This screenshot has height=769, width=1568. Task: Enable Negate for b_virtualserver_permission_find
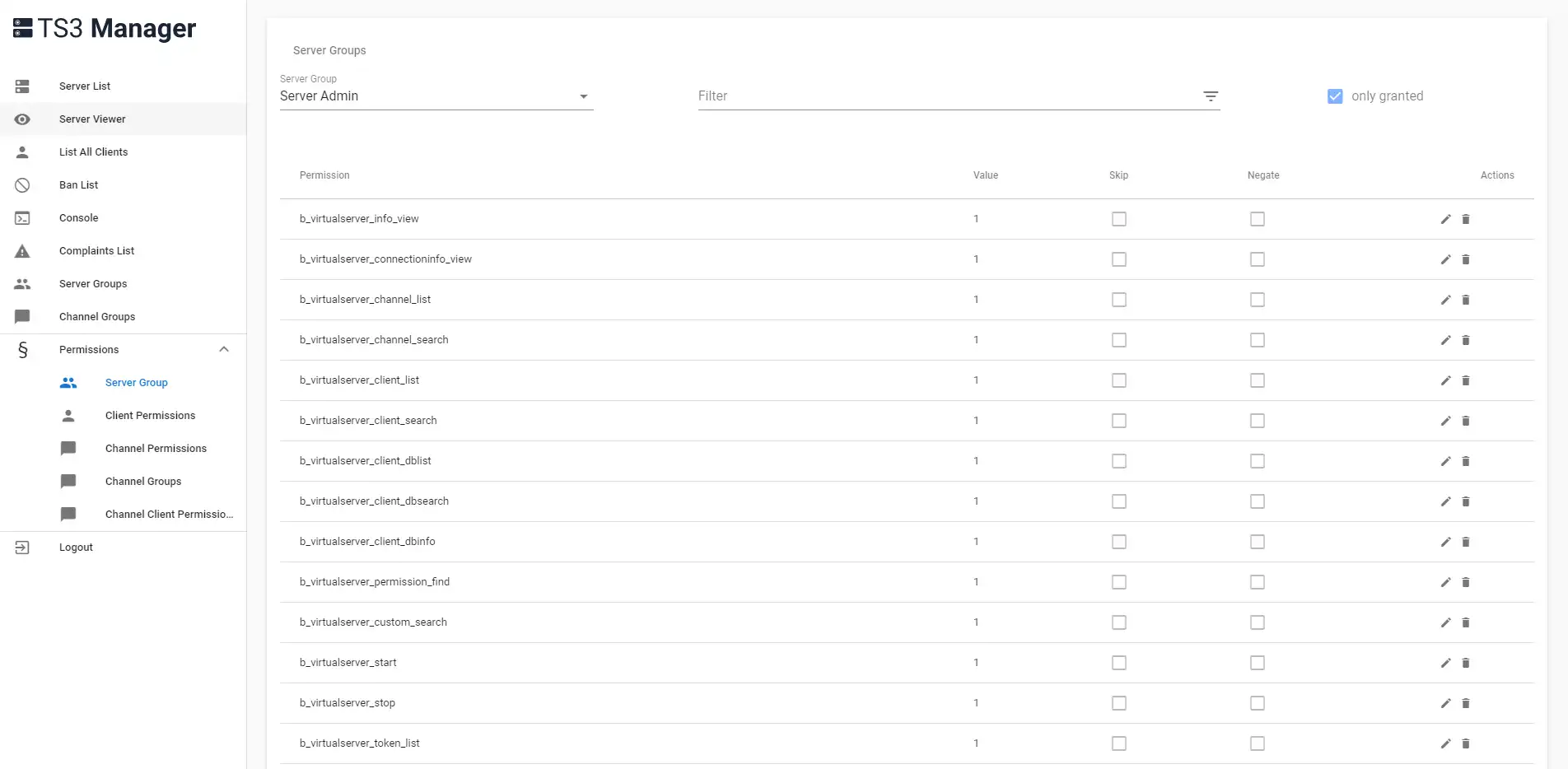tap(1257, 582)
